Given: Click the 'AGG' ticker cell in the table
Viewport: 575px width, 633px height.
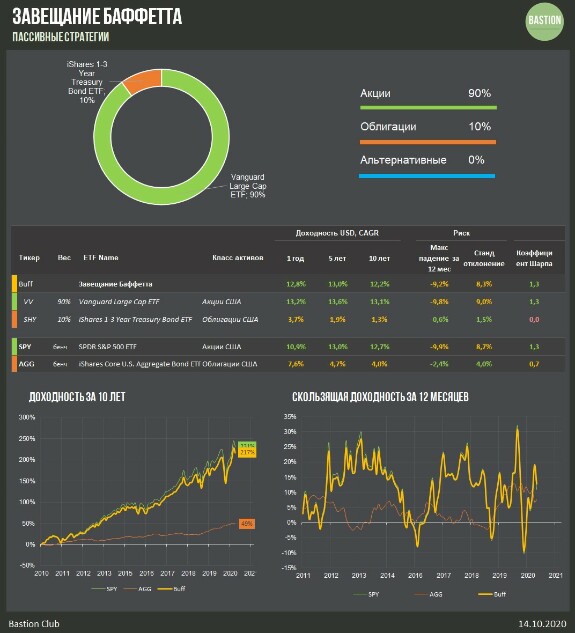Looking at the screenshot, I should point(26,364).
